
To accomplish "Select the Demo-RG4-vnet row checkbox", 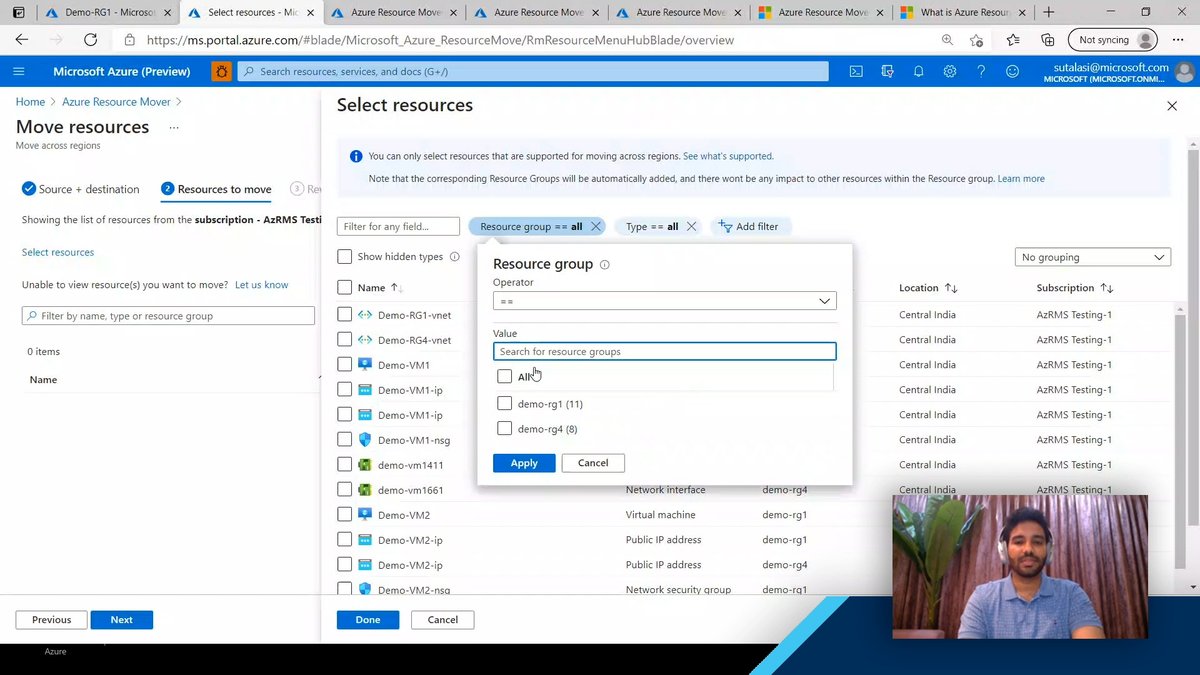I will click(345, 340).
